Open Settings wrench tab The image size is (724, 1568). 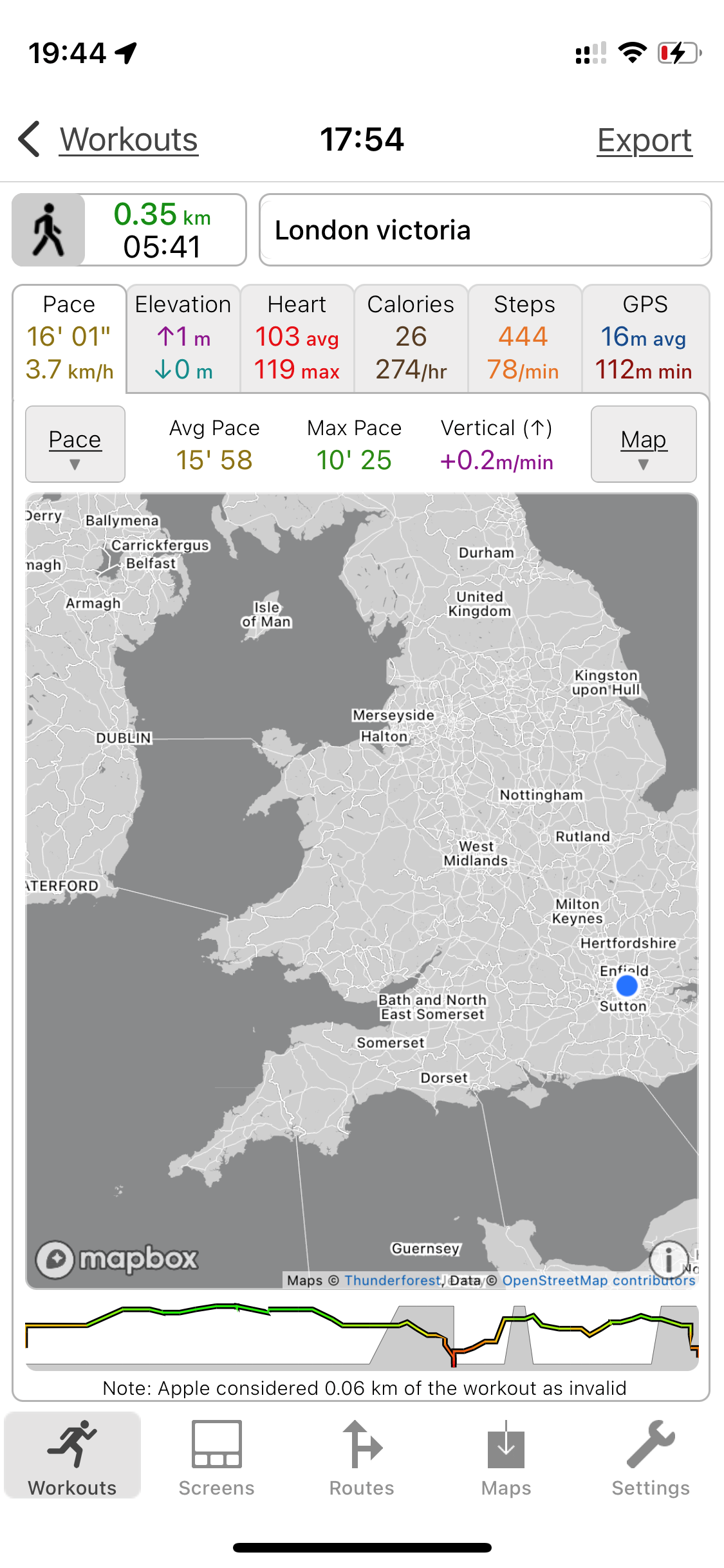(651, 1457)
